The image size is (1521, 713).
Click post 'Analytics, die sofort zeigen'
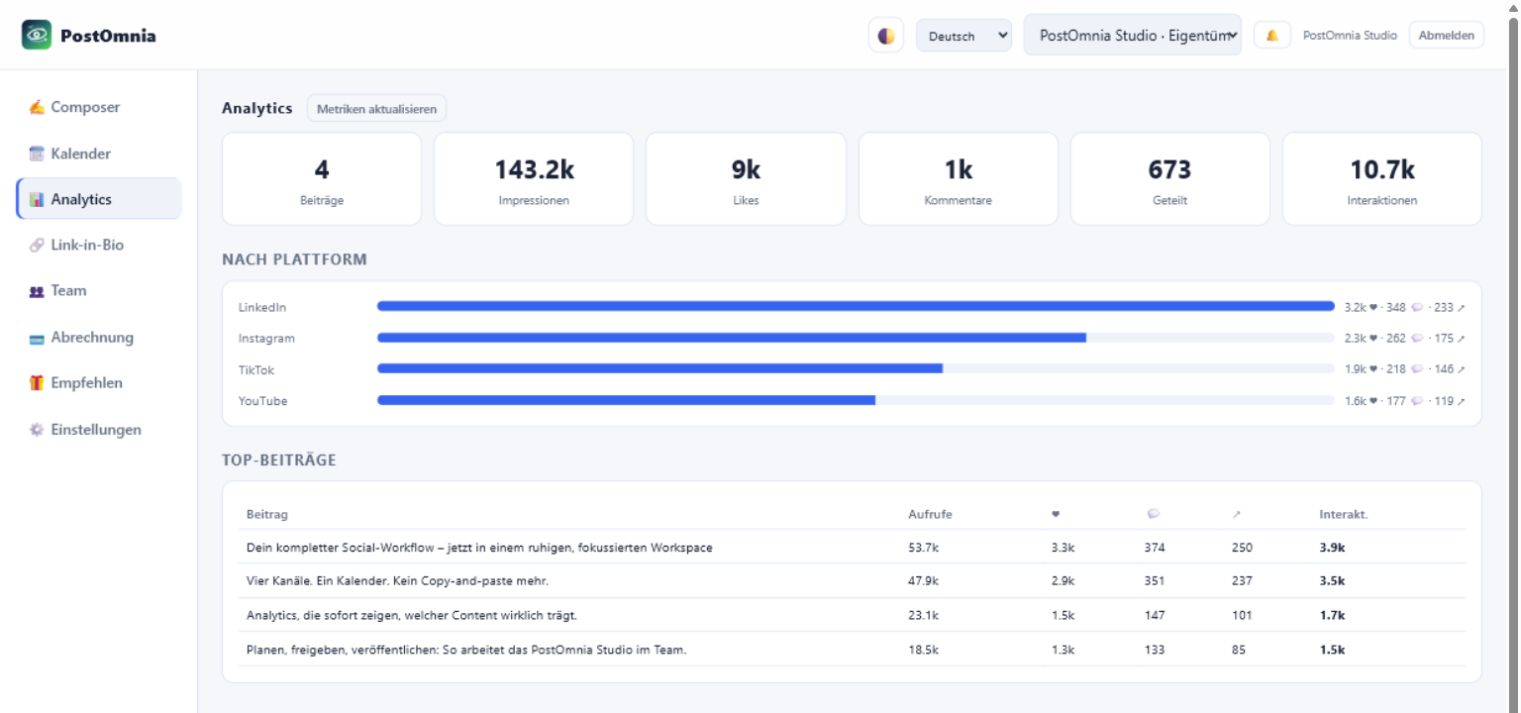pos(411,615)
